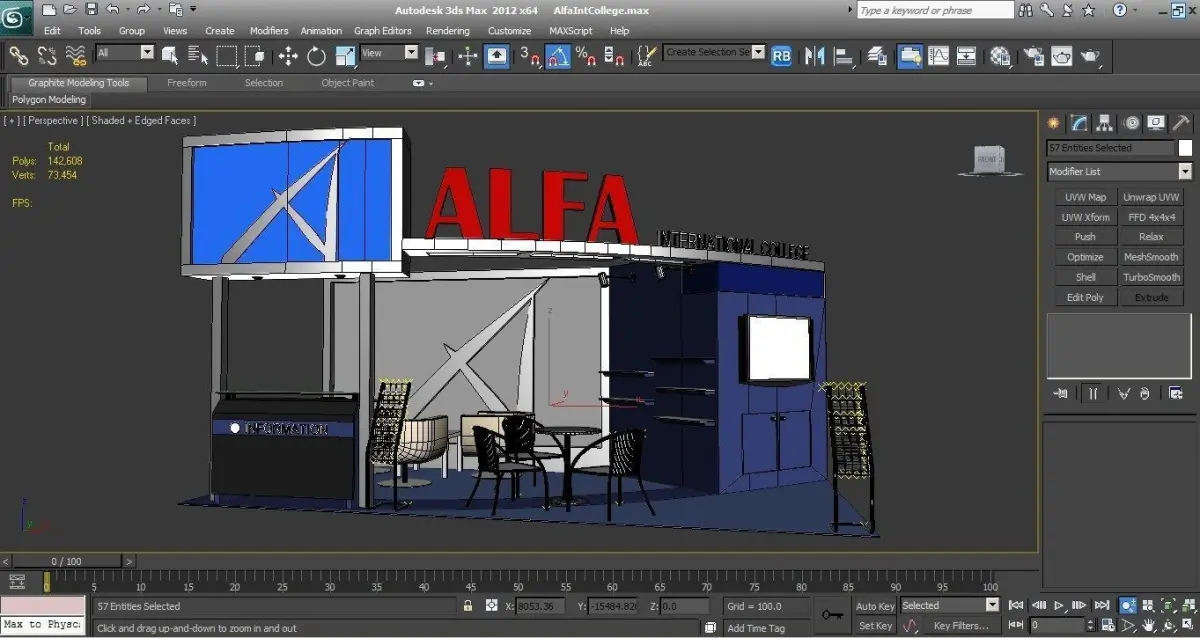Open the 'Selected' key filter dropdown
Viewport: 1200px width, 638px height.
[x=949, y=605]
